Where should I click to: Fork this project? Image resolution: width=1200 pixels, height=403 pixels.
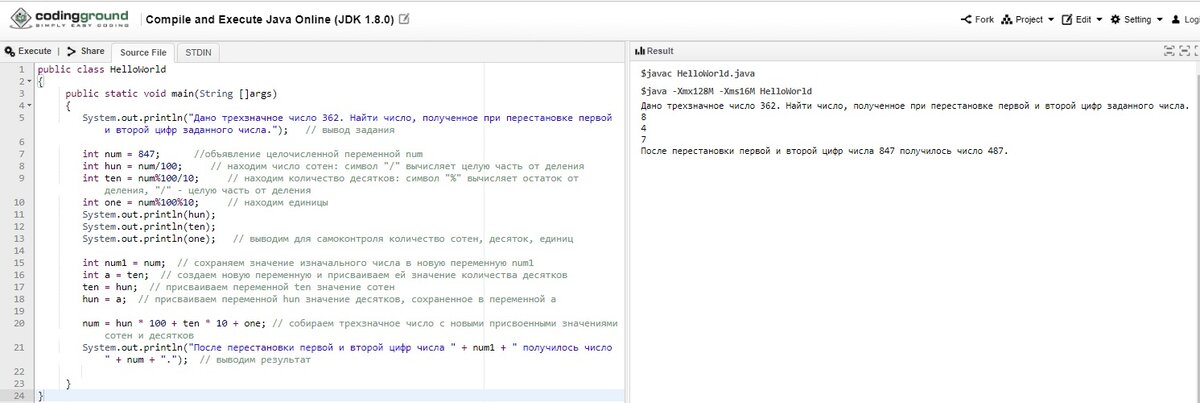coord(978,19)
